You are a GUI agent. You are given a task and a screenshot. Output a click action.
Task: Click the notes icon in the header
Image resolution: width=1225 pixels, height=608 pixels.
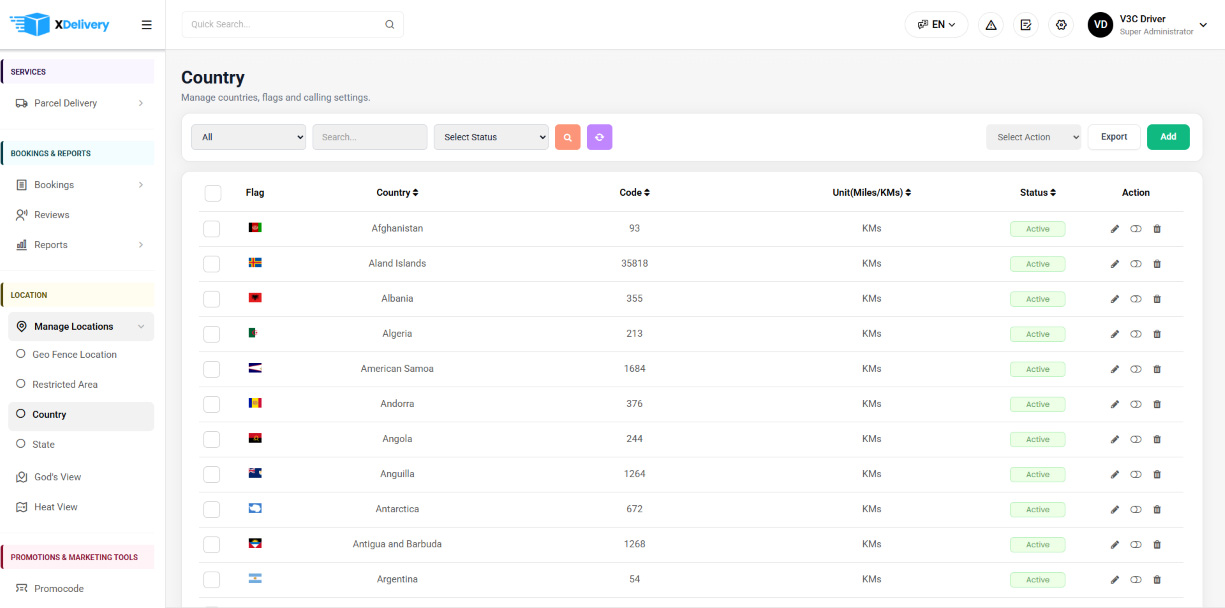(x=1026, y=24)
